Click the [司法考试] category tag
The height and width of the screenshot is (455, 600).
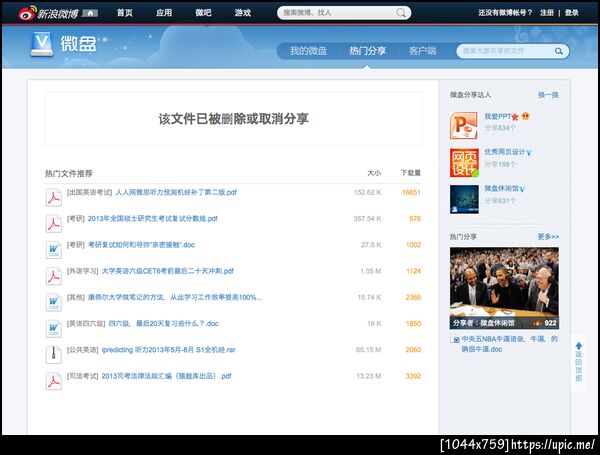click(x=82, y=376)
